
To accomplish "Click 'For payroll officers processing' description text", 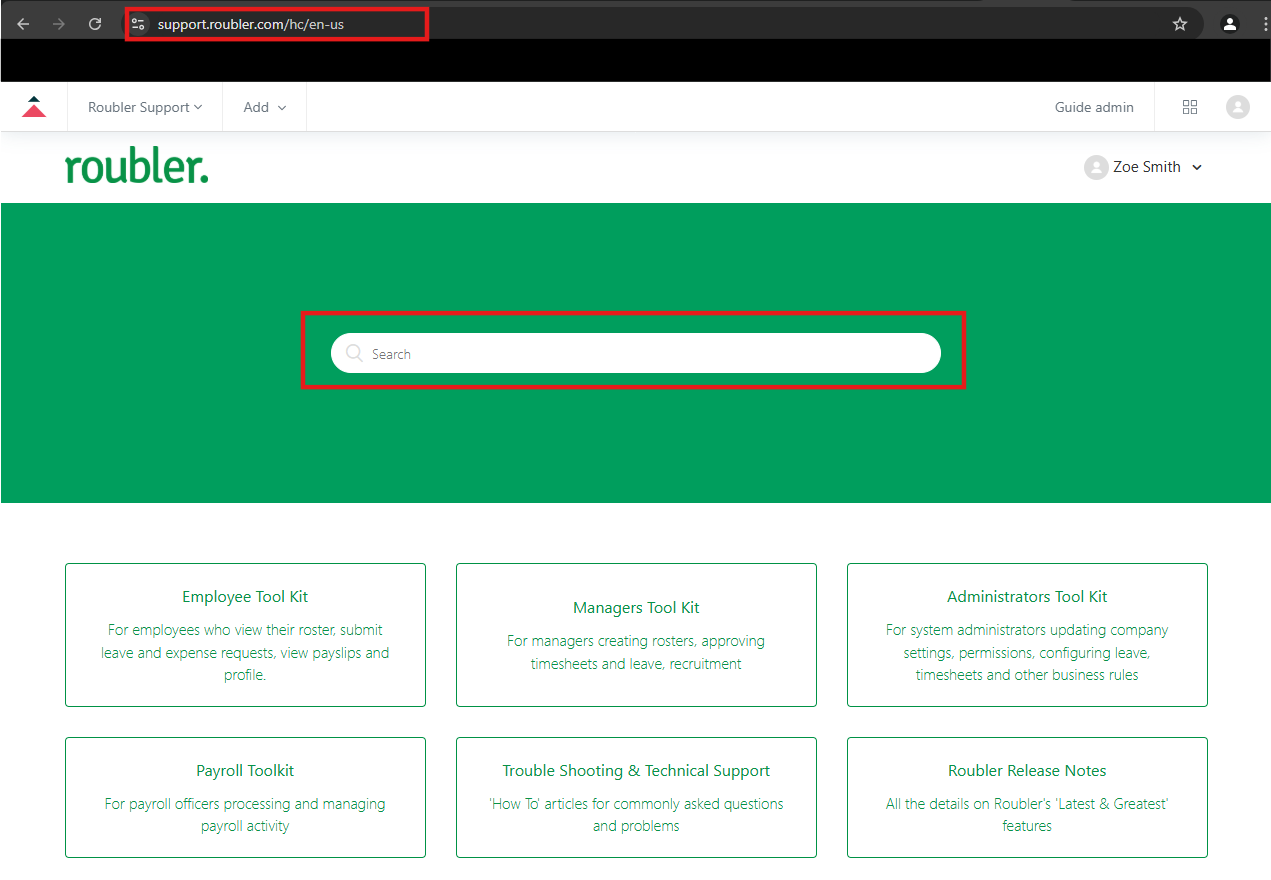I will pos(245,815).
